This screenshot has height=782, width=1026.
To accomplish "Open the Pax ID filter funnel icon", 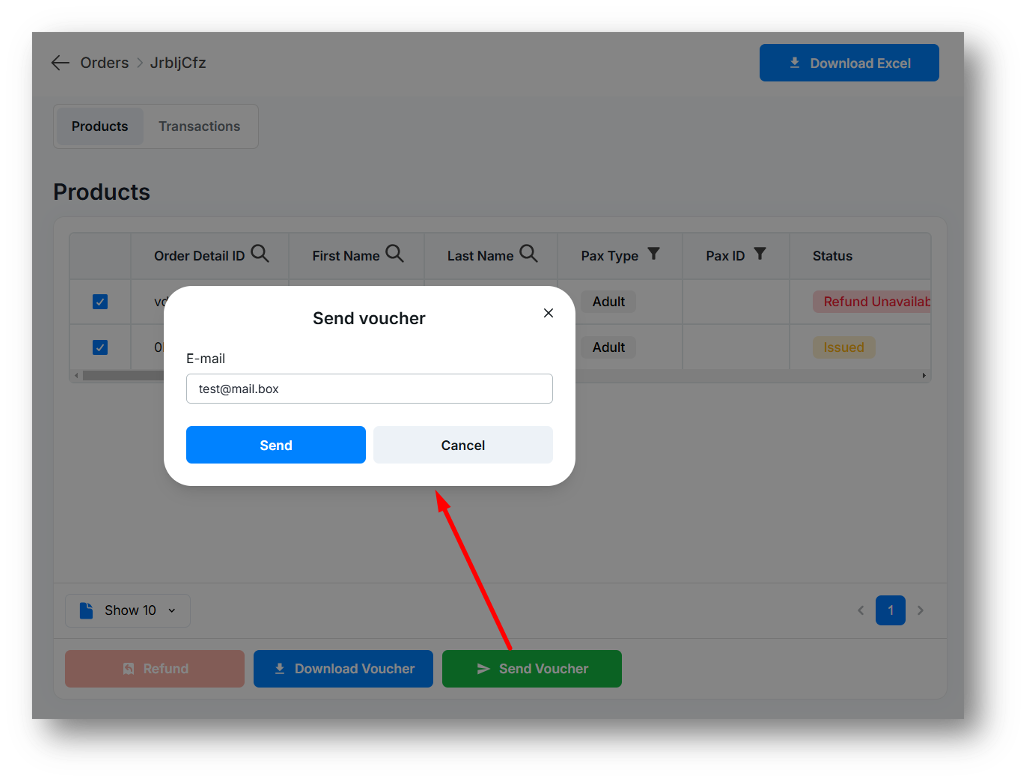I will click(760, 254).
